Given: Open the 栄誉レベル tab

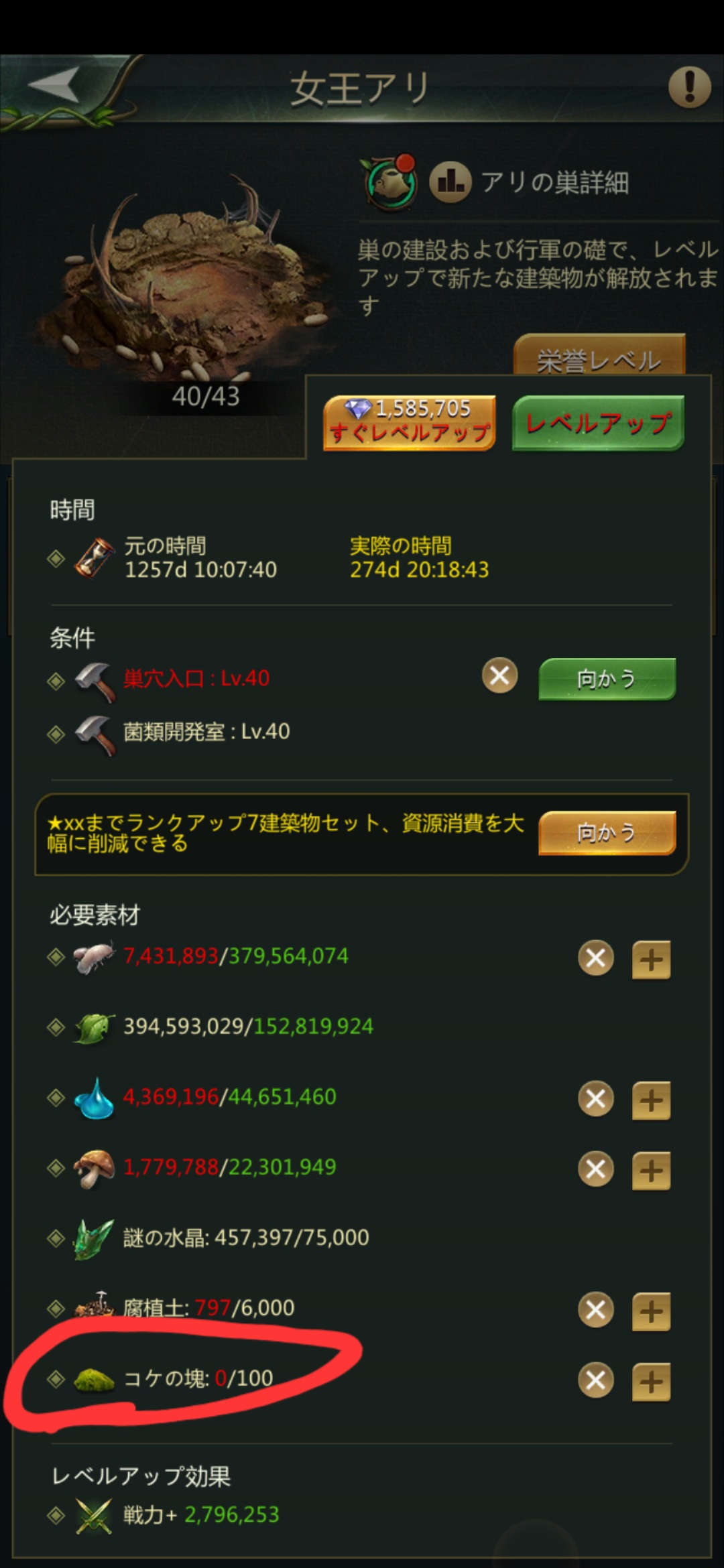Looking at the screenshot, I should [599, 355].
